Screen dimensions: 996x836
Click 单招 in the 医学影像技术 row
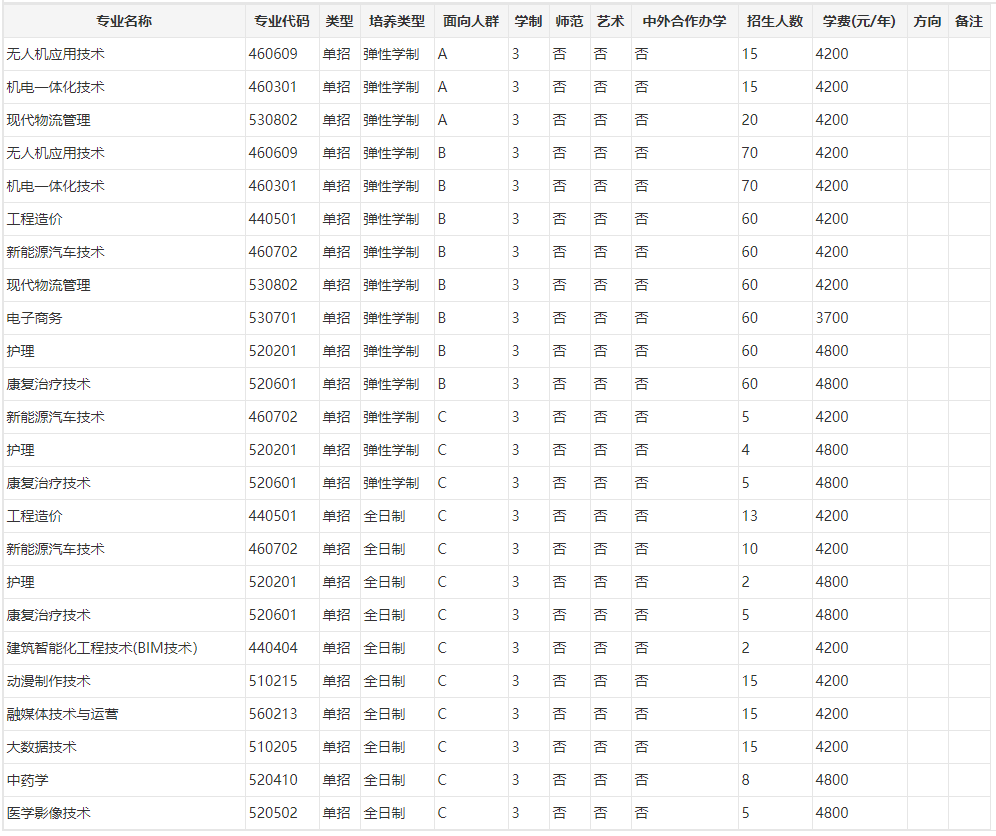[x=336, y=813]
